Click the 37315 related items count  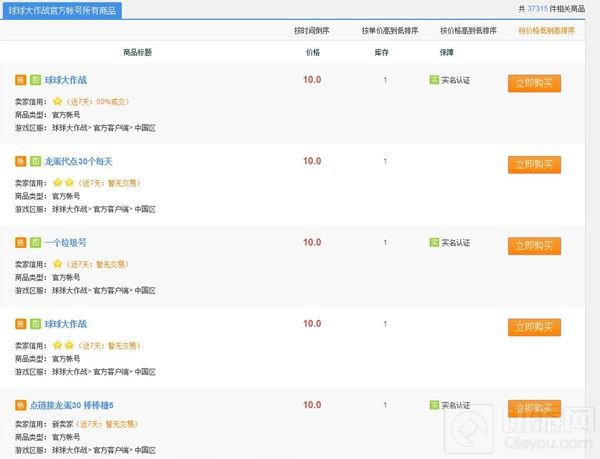click(538, 9)
